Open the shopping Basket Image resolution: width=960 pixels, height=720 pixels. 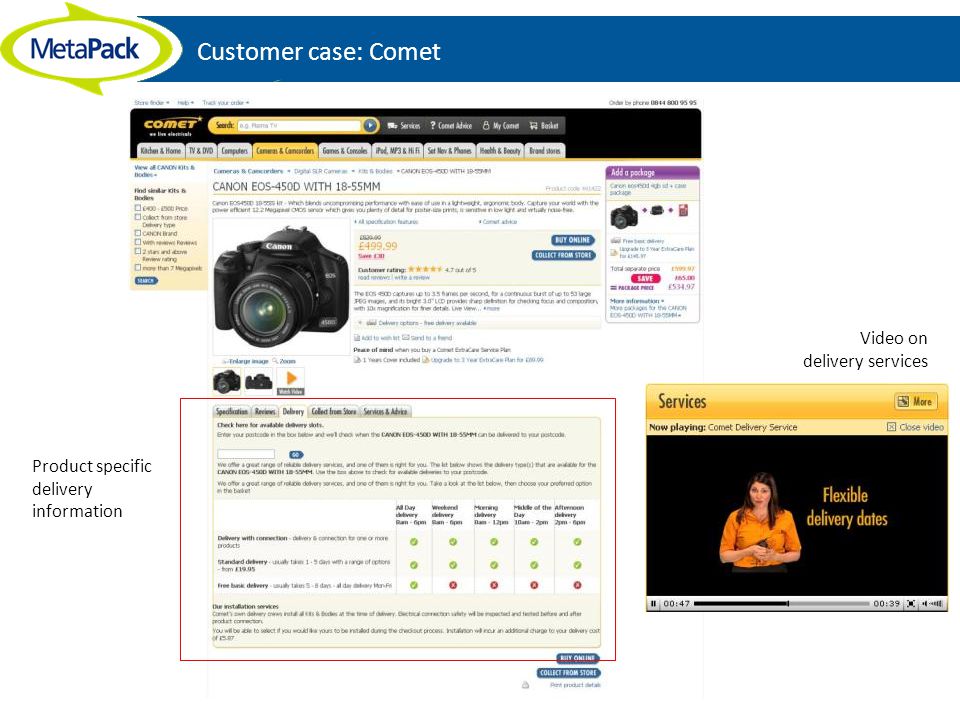coord(544,126)
